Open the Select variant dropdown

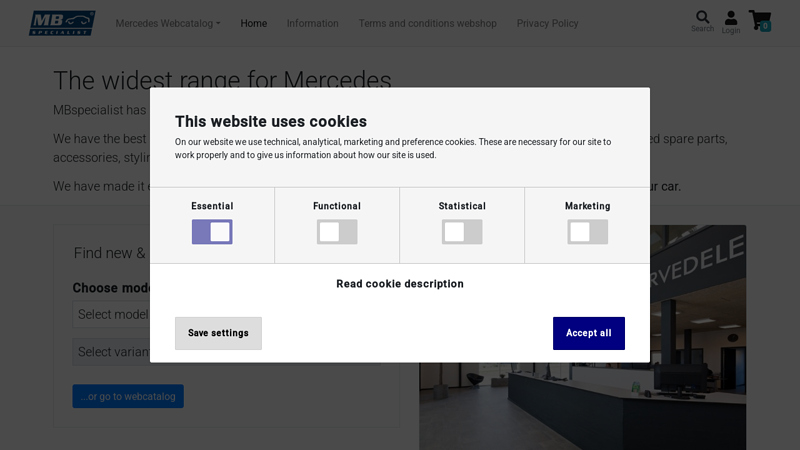[x=112, y=352]
